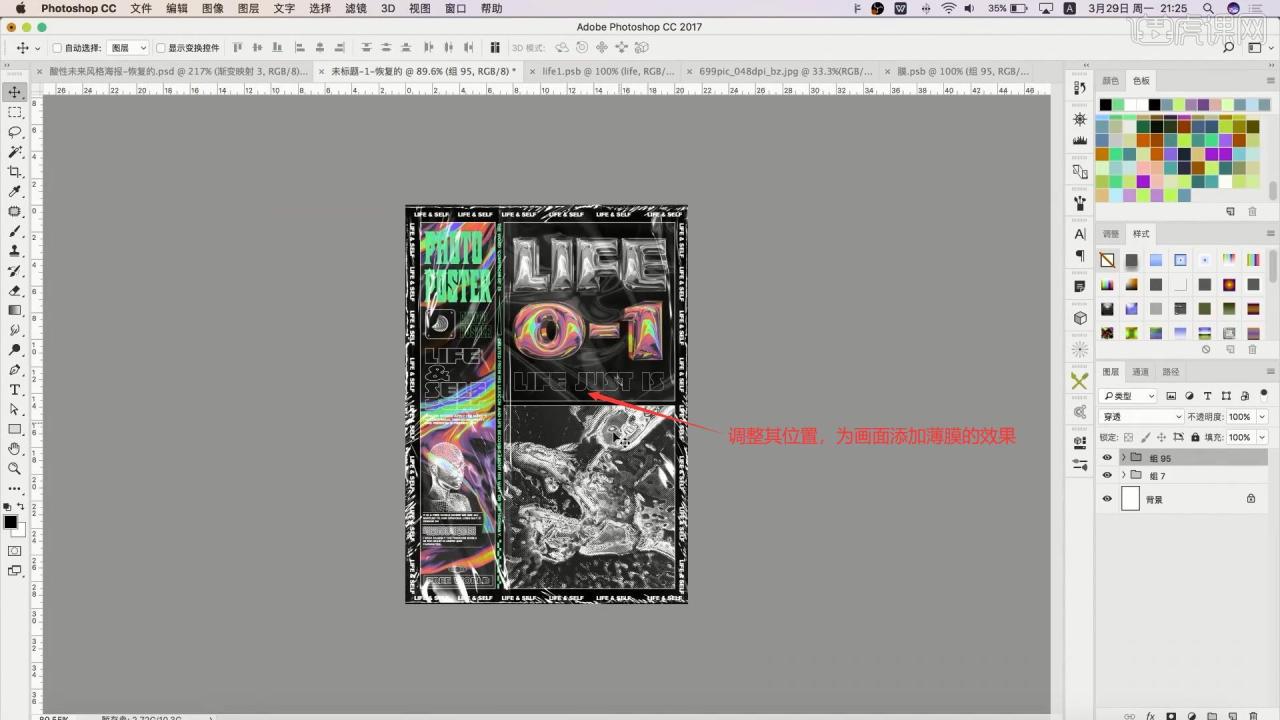
Task: Create new group folder icon in Layers
Action: tap(1212, 715)
